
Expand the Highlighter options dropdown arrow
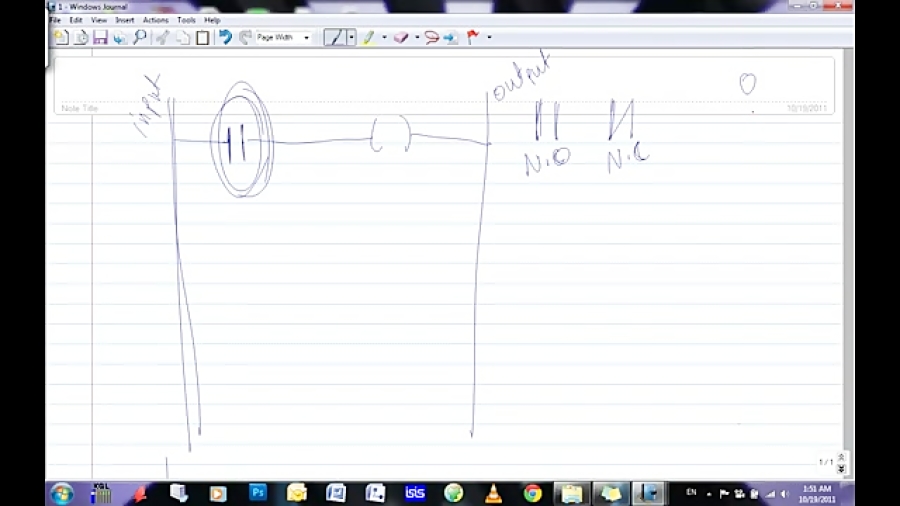384,38
